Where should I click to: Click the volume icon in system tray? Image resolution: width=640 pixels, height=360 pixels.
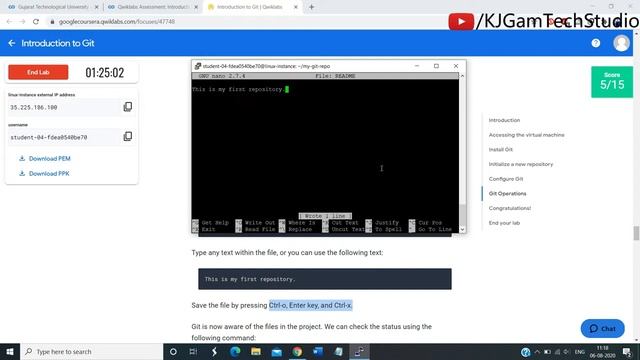pyautogui.click(x=566, y=351)
